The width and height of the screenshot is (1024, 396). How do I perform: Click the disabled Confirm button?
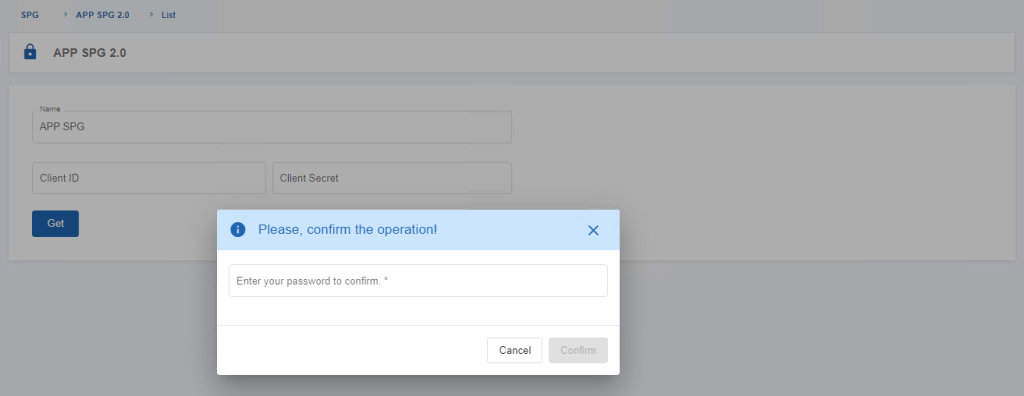coord(578,350)
